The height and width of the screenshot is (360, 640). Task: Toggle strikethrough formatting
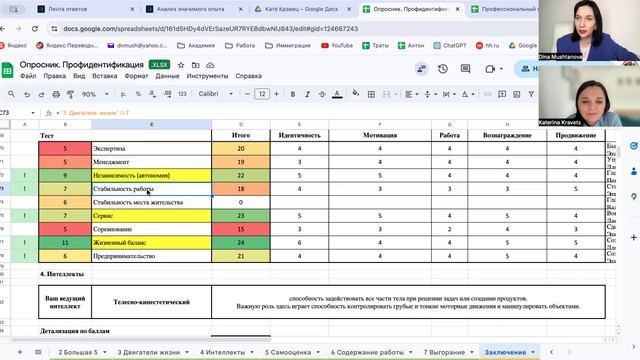(322, 94)
